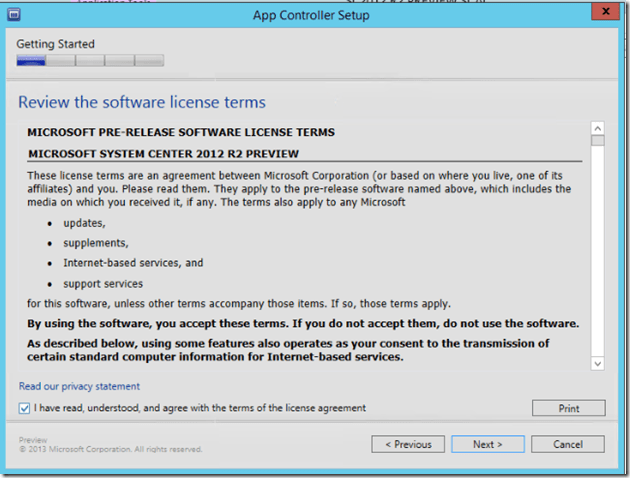Click the last progress bar segment

click(150, 61)
